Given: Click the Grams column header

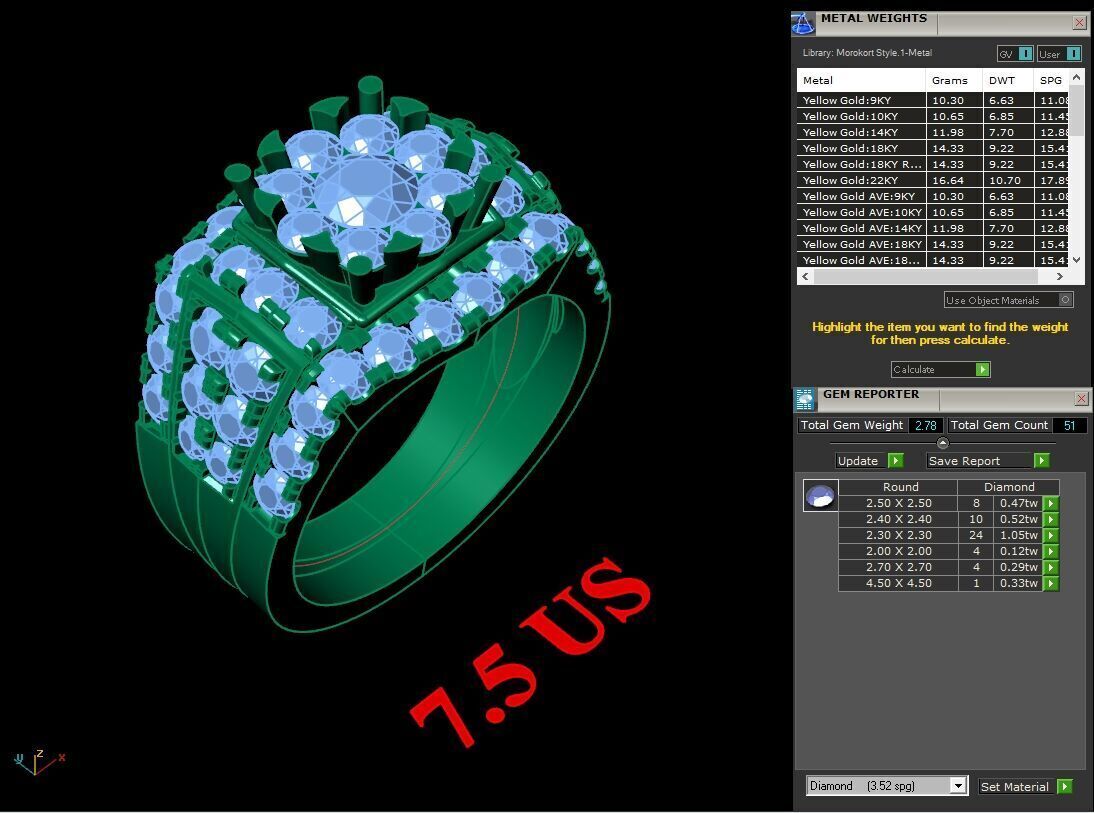Looking at the screenshot, I should 954,80.
